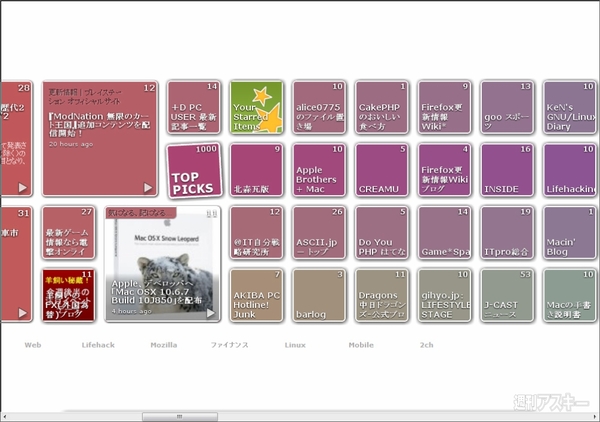Open the Lifehacking feed tile
Image resolution: width=600 pixels, height=422 pixels.
pos(570,170)
